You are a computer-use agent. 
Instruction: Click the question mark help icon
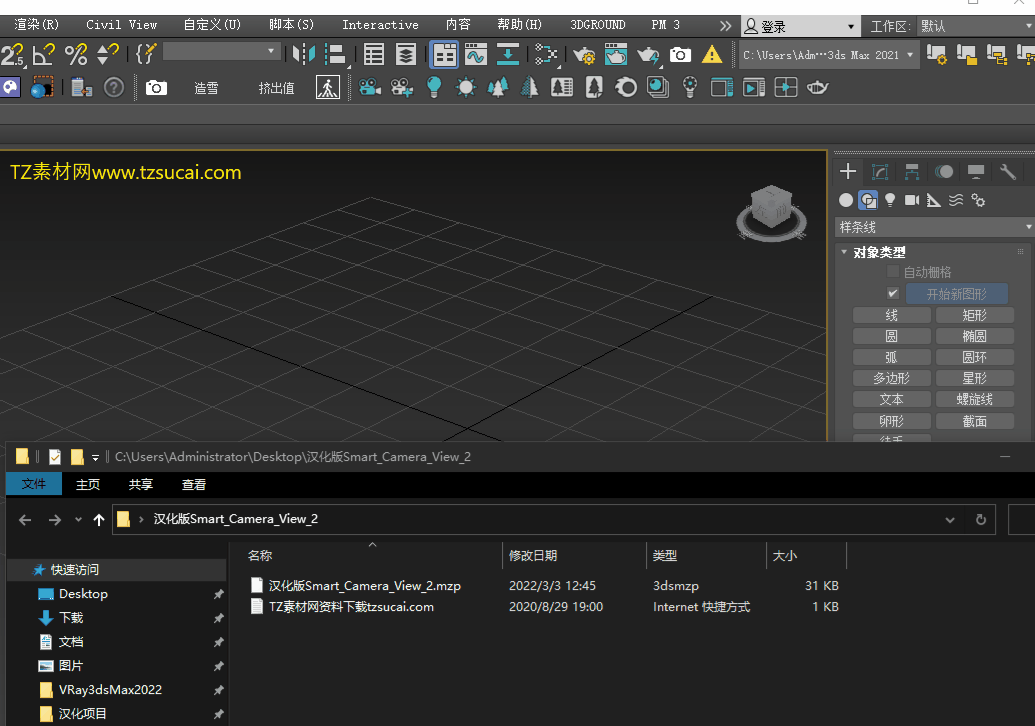114,87
